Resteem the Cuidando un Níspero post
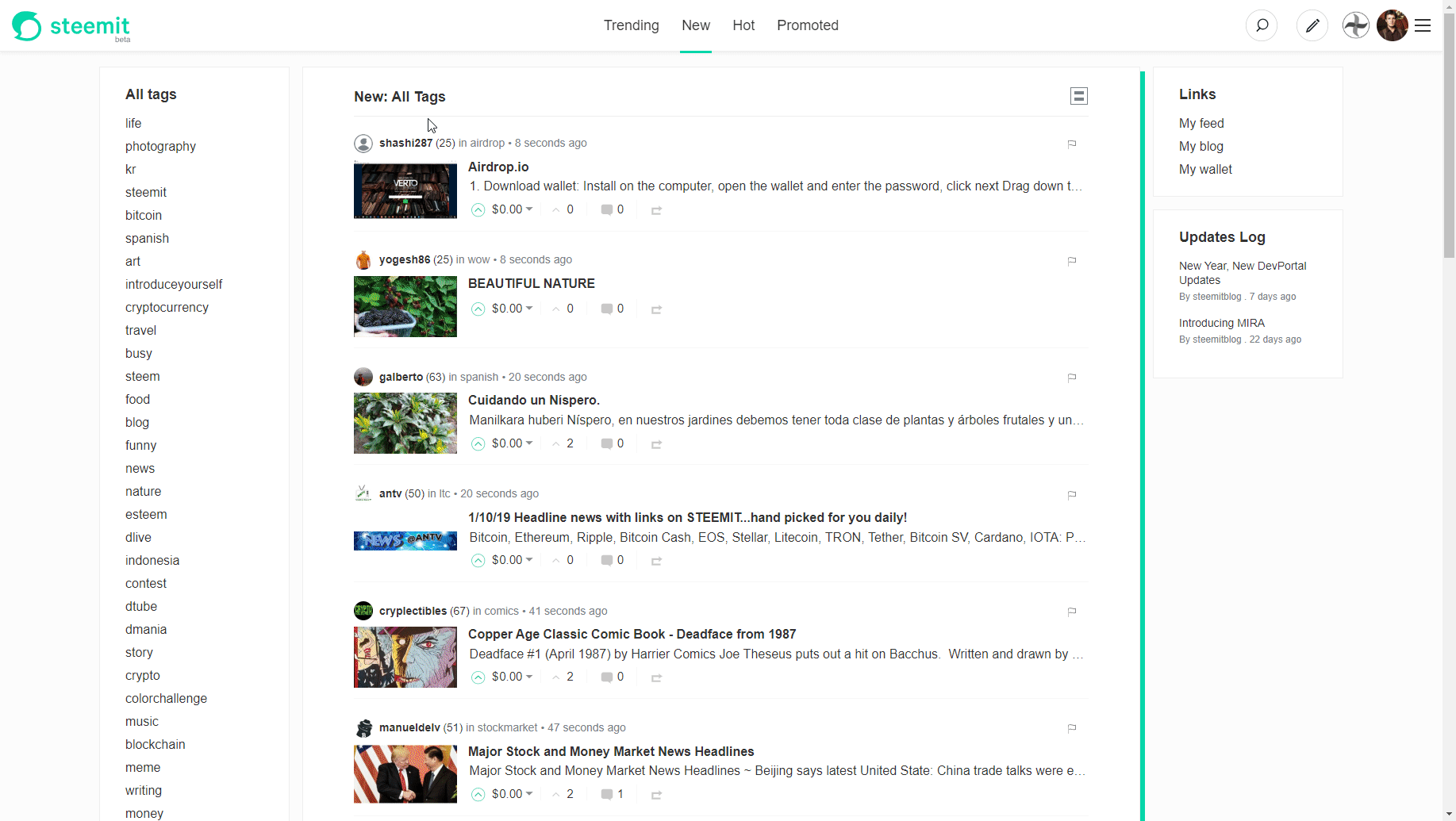 656,444
